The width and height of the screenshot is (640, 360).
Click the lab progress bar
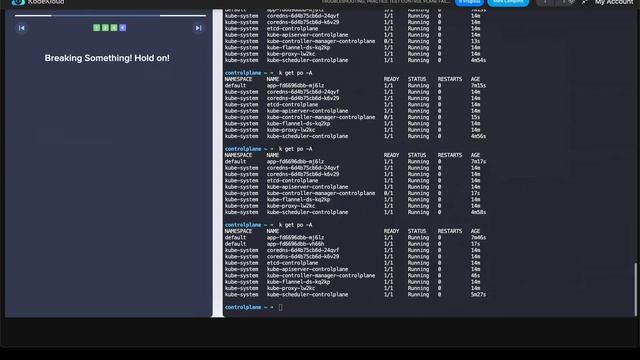click(110, 16)
